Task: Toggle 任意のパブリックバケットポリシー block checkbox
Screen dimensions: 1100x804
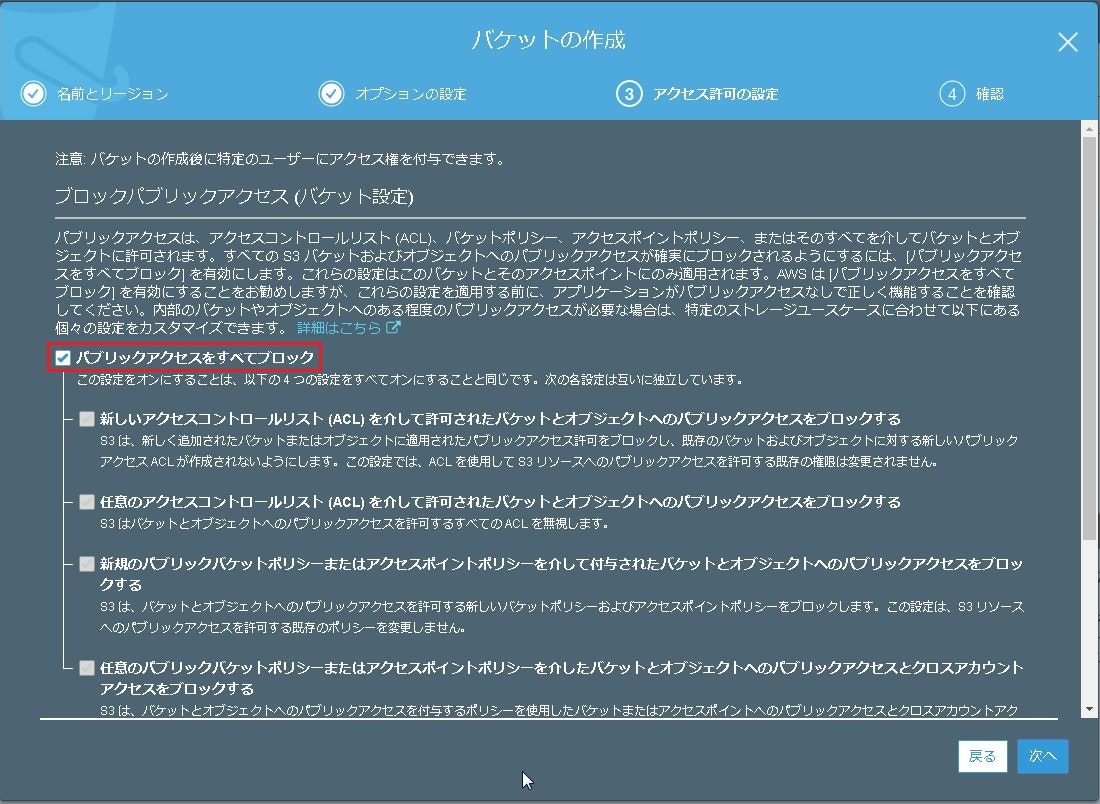Action: [x=86, y=667]
